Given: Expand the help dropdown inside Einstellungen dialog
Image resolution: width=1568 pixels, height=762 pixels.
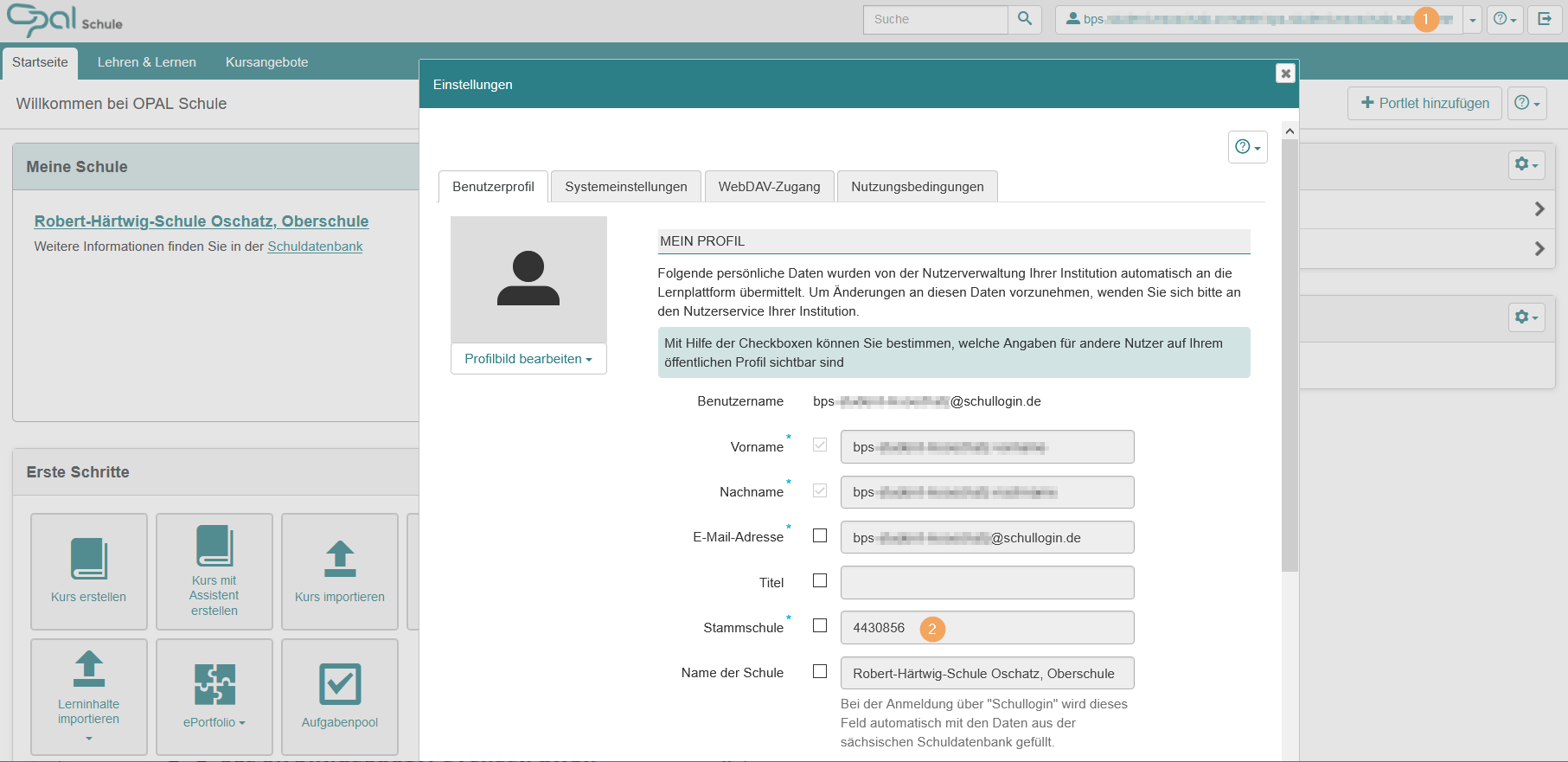Looking at the screenshot, I should [x=1247, y=147].
